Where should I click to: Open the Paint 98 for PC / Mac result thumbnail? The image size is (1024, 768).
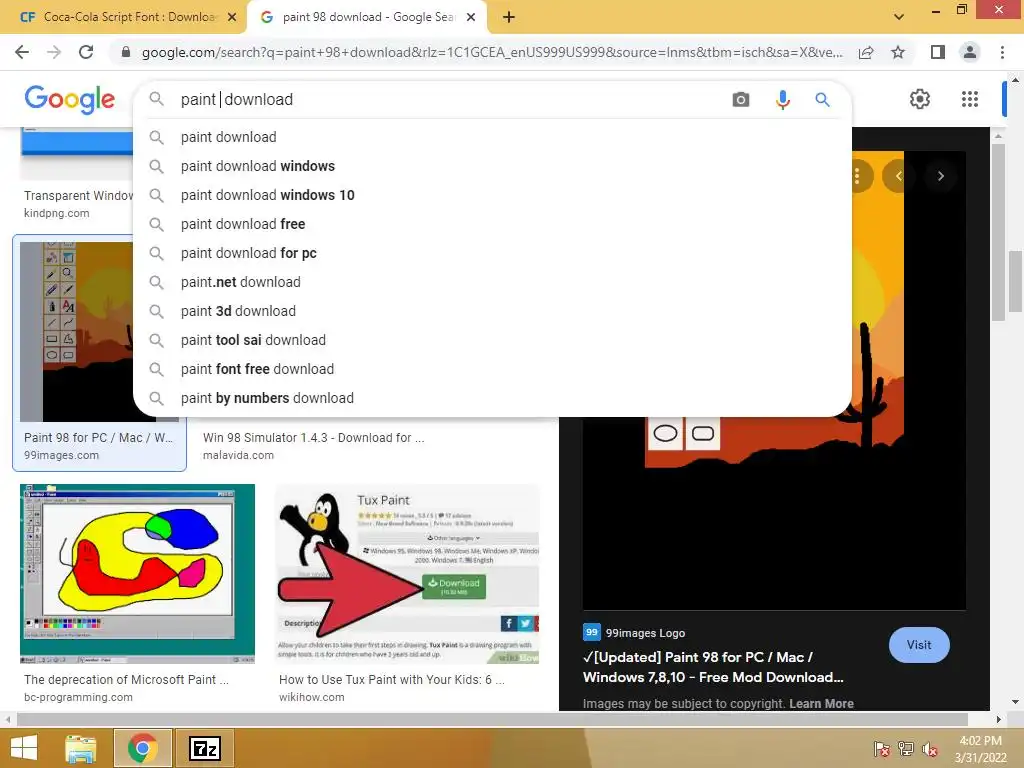point(76,332)
